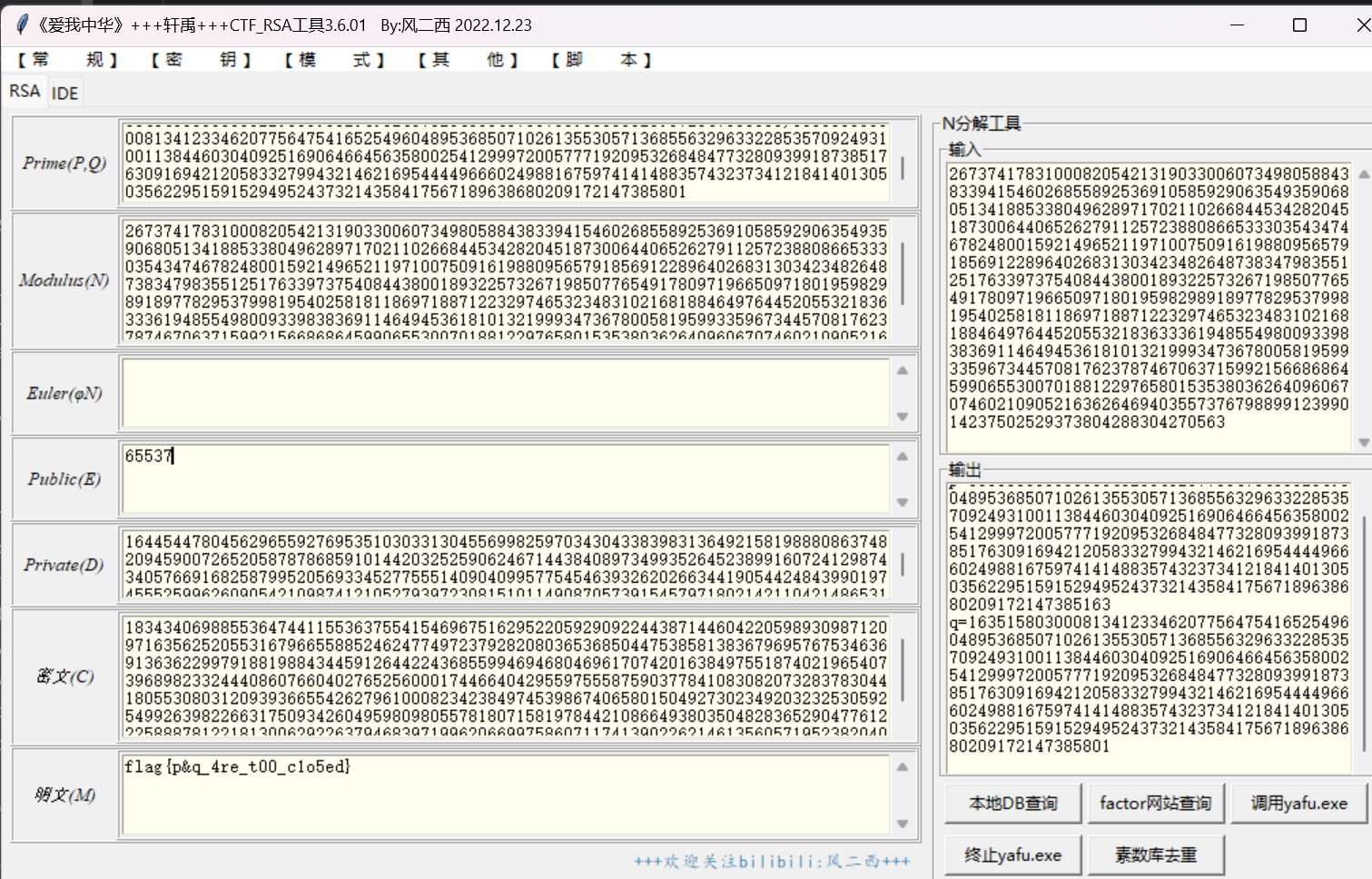This screenshot has width=1372, height=879.
Task: Click the empty Euler(φN) field
Action: click(x=506, y=393)
